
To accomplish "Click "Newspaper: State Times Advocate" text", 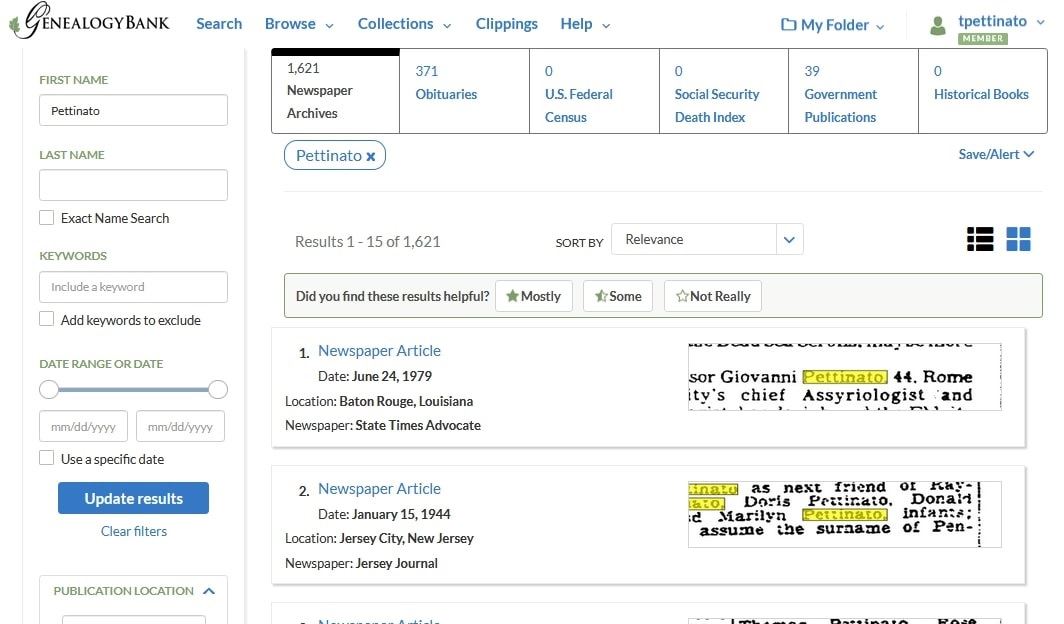I will (x=383, y=425).
